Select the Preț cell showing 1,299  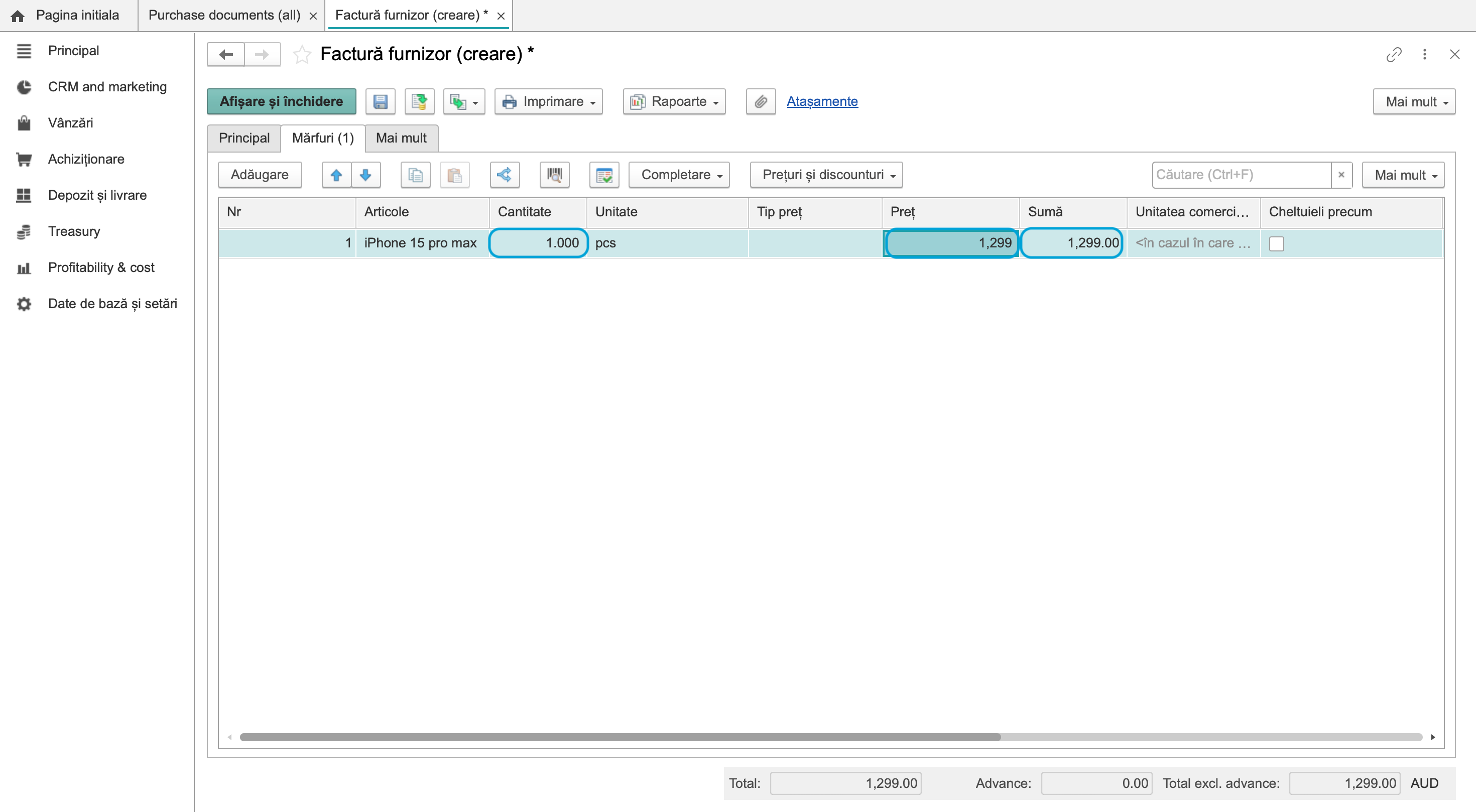[x=951, y=243]
